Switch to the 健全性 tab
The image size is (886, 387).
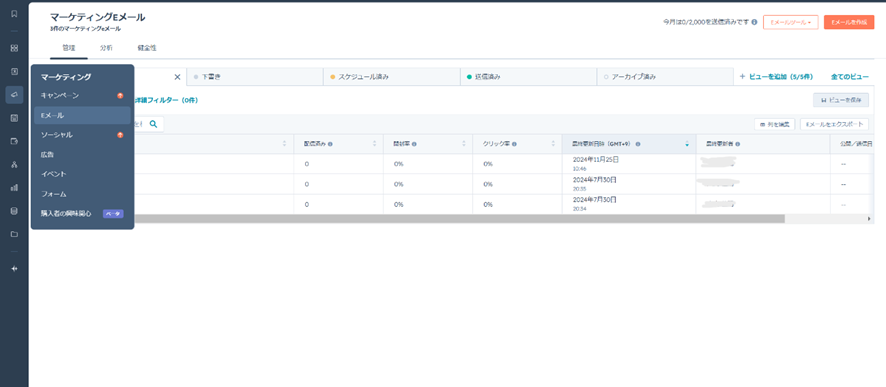point(146,48)
